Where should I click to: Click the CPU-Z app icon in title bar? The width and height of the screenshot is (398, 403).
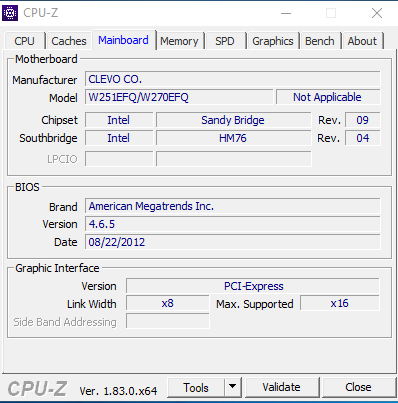(10, 13)
